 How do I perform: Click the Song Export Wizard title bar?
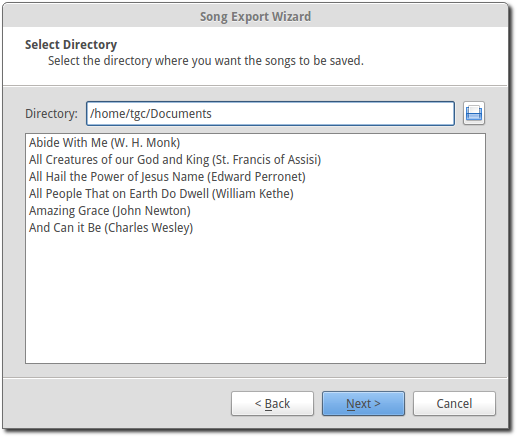pos(255,16)
